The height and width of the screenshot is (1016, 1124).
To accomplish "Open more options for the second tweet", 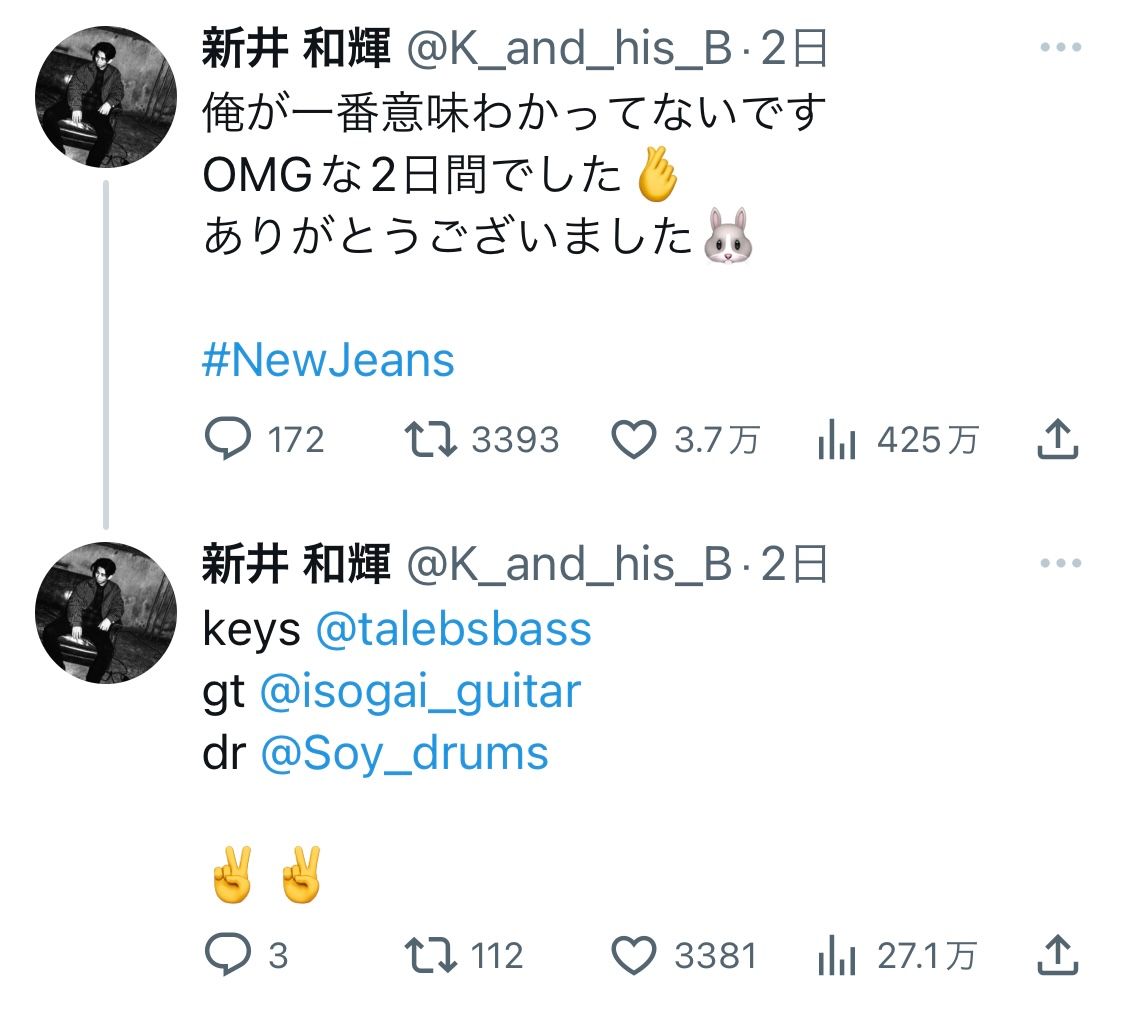I will 1060,564.
